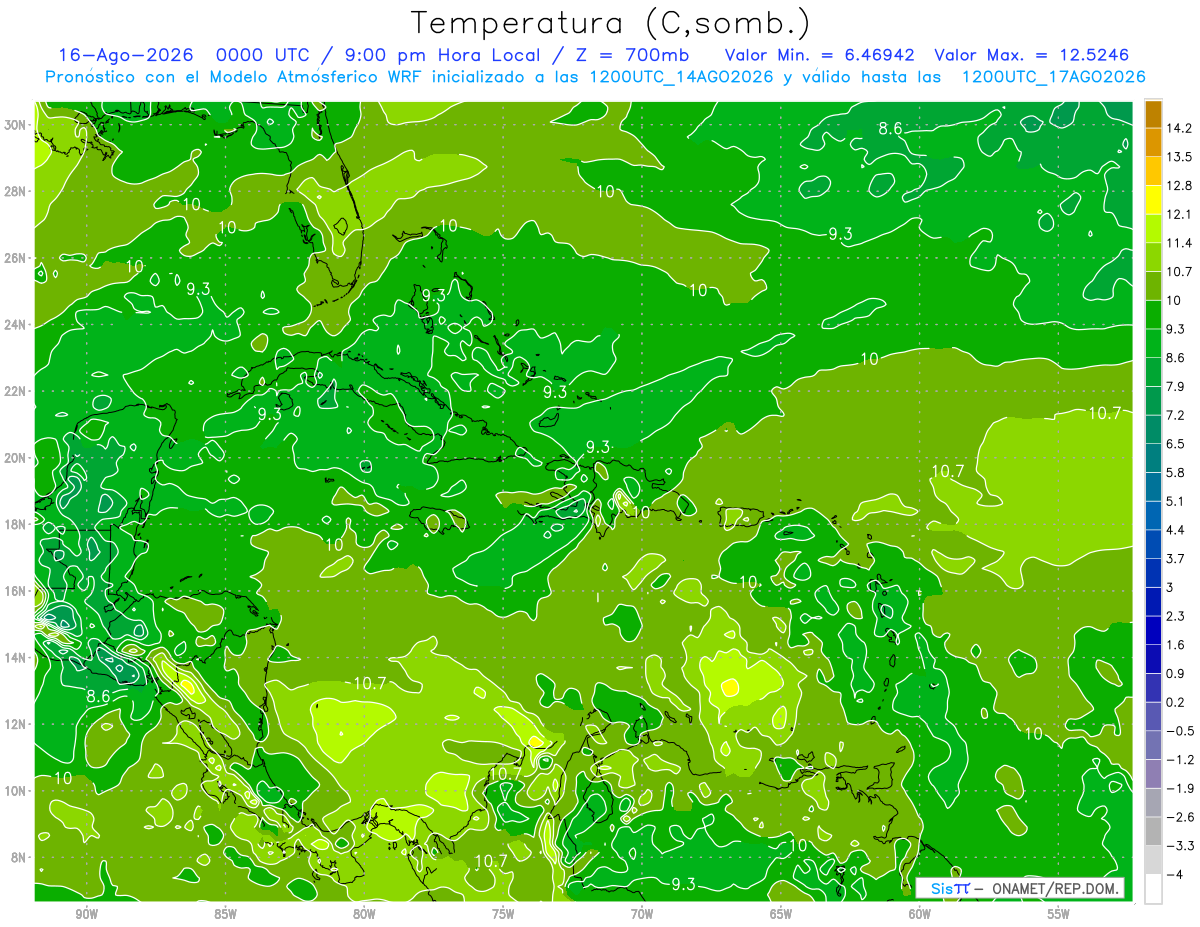Click the "70W" longitude axis label

point(641,914)
